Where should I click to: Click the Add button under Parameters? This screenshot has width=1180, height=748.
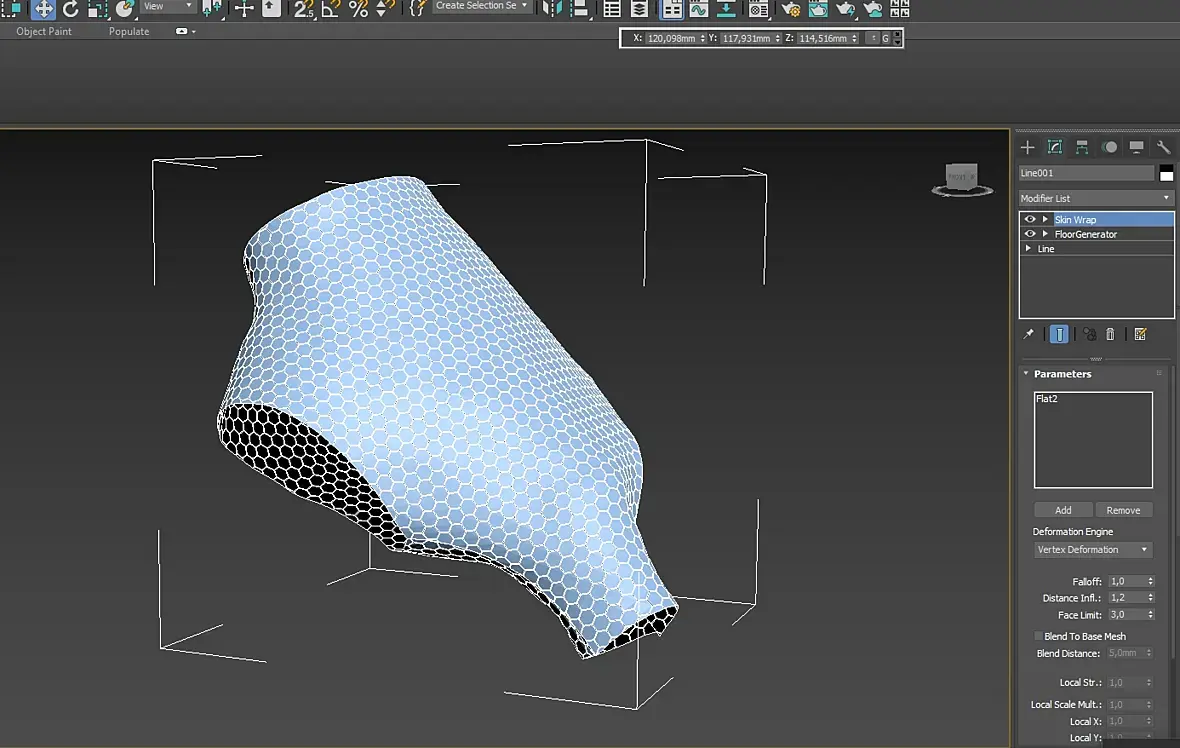(1063, 510)
